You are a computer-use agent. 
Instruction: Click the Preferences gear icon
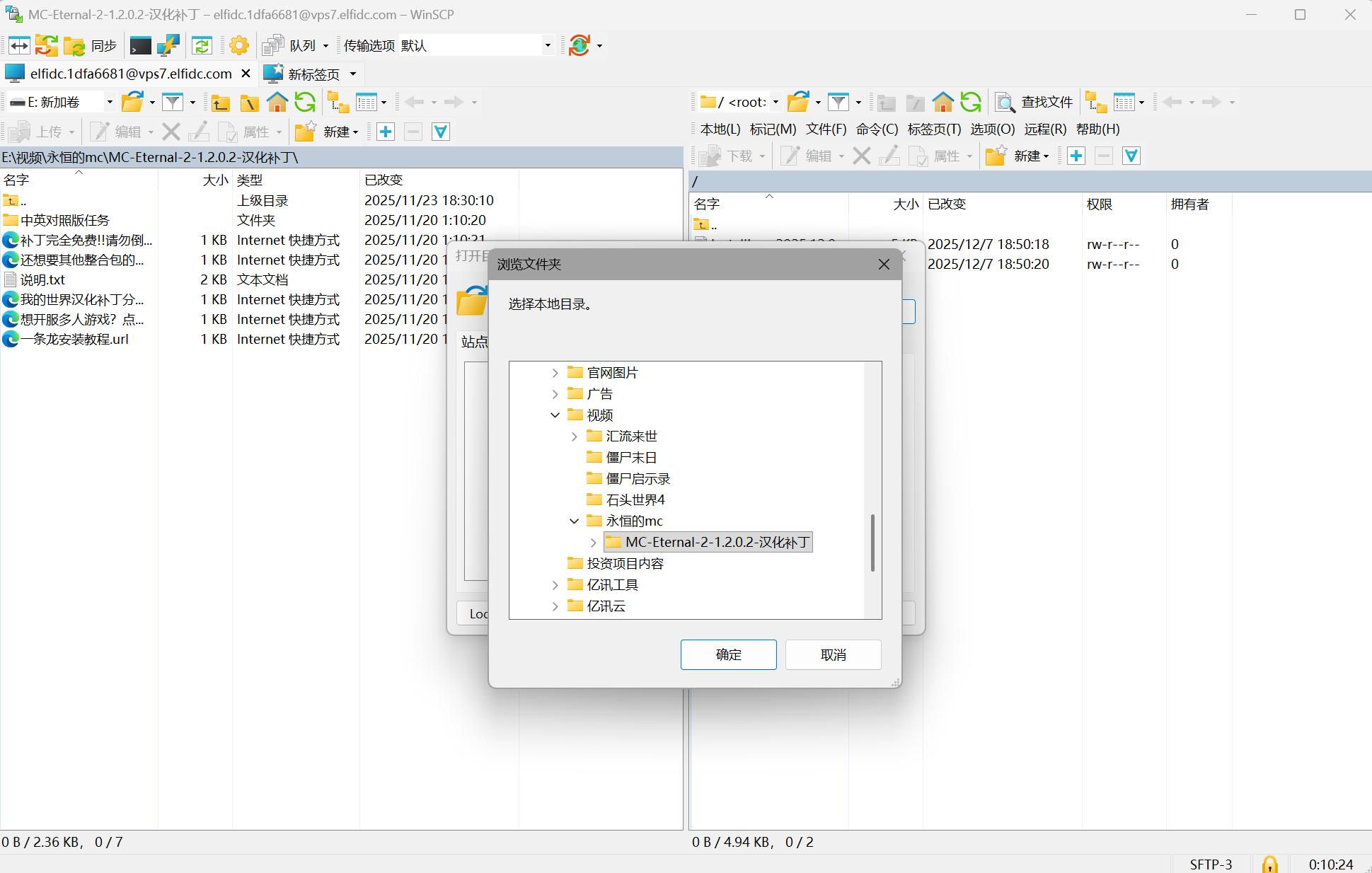(x=239, y=46)
